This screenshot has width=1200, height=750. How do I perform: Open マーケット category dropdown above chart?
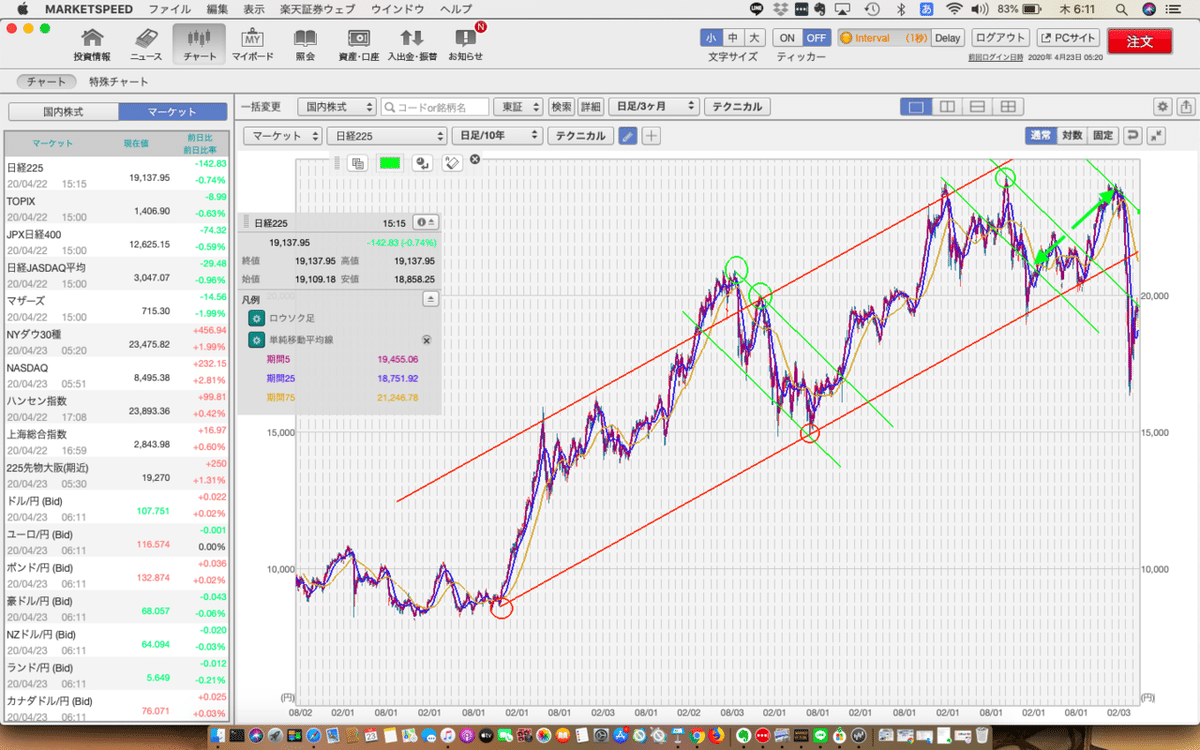[x=284, y=136]
